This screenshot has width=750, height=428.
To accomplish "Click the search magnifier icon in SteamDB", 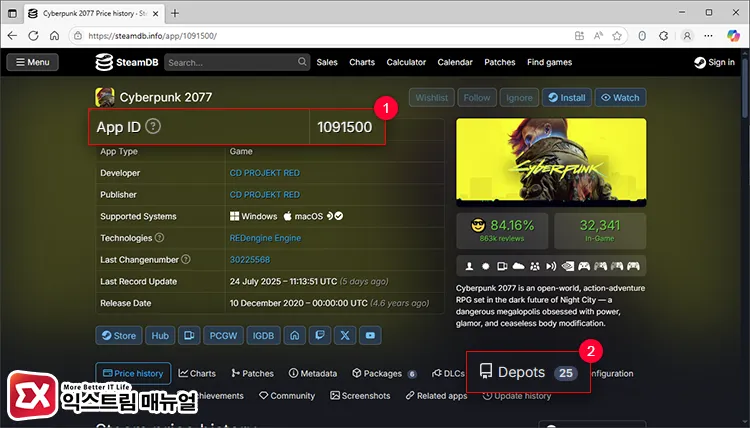I will tap(302, 62).
